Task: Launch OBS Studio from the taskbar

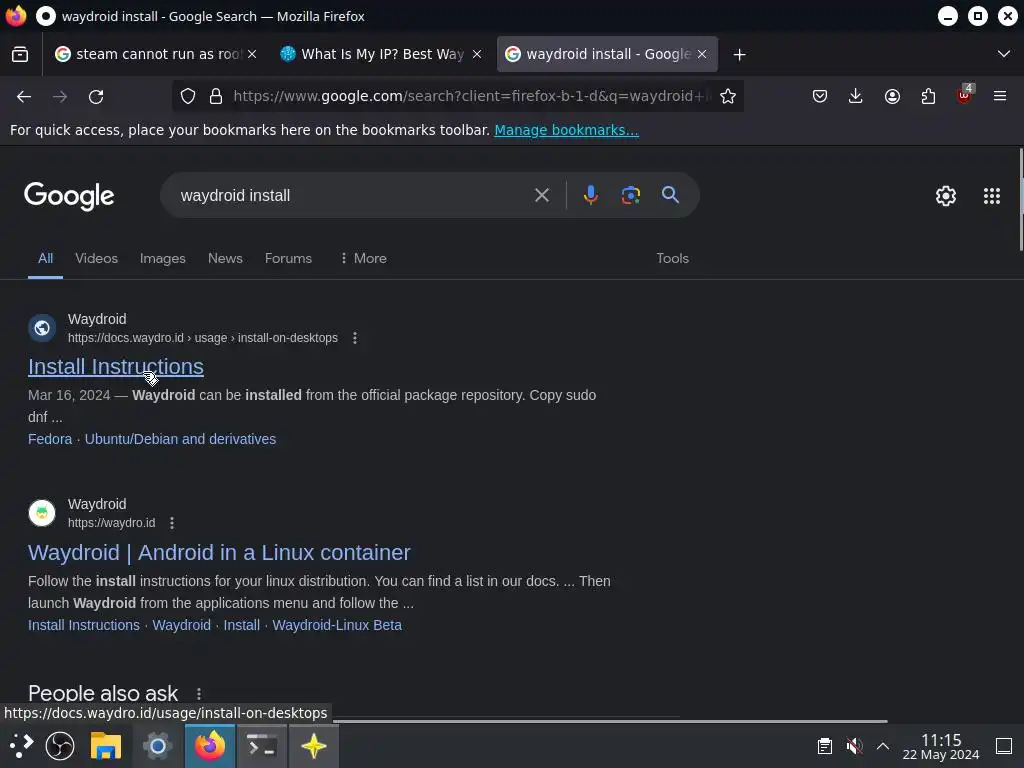Action: coord(59,746)
